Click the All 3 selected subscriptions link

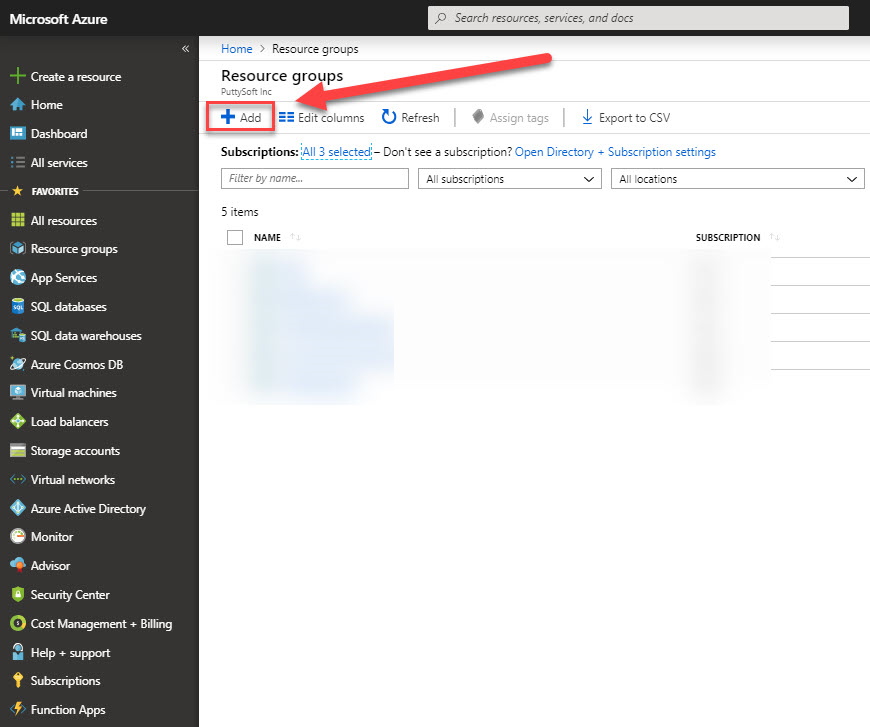336,152
